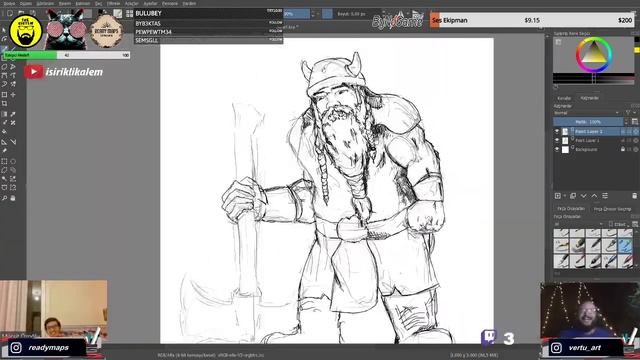Image resolution: width=640 pixels, height=360 pixels.
Task: Expand the add-layer arrow menu
Action: [564, 196]
